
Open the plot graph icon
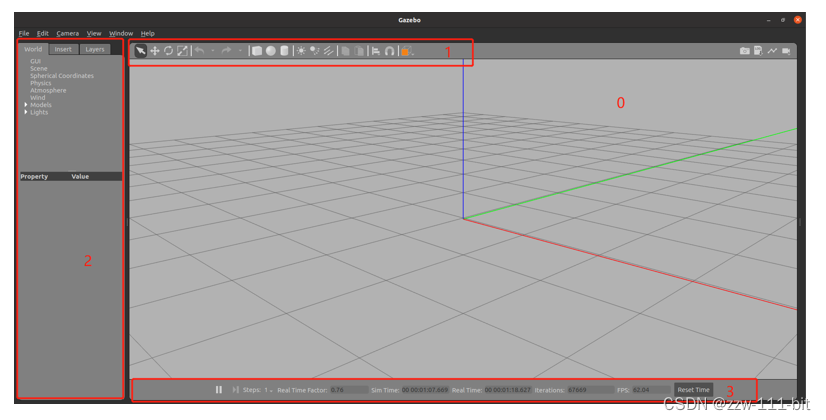tap(772, 51)
